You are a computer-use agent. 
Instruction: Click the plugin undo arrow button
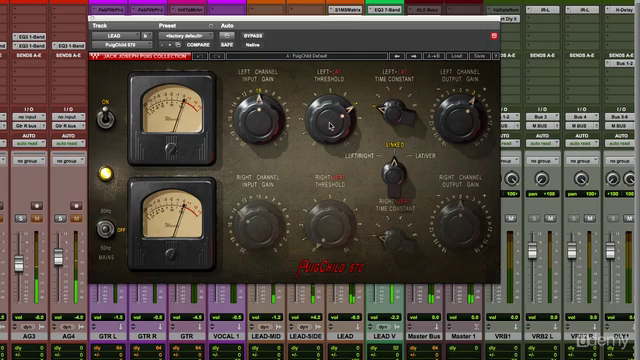200,56
